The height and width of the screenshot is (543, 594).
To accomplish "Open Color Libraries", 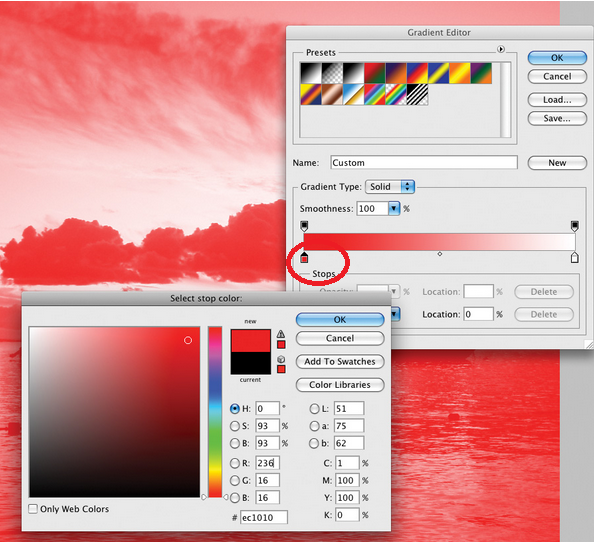I will tap(340, 385).
